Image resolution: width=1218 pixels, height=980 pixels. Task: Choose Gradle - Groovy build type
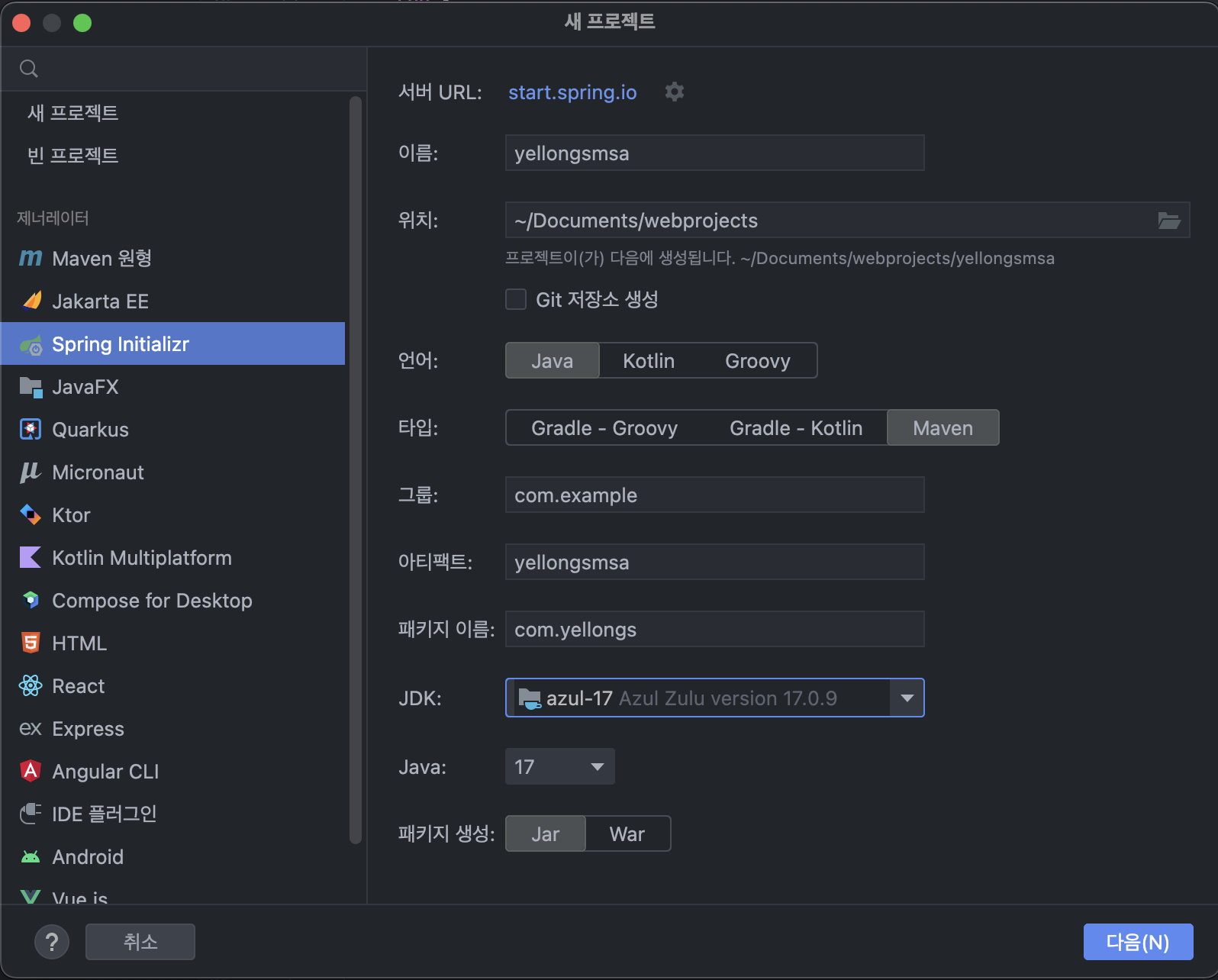point(604,427)
